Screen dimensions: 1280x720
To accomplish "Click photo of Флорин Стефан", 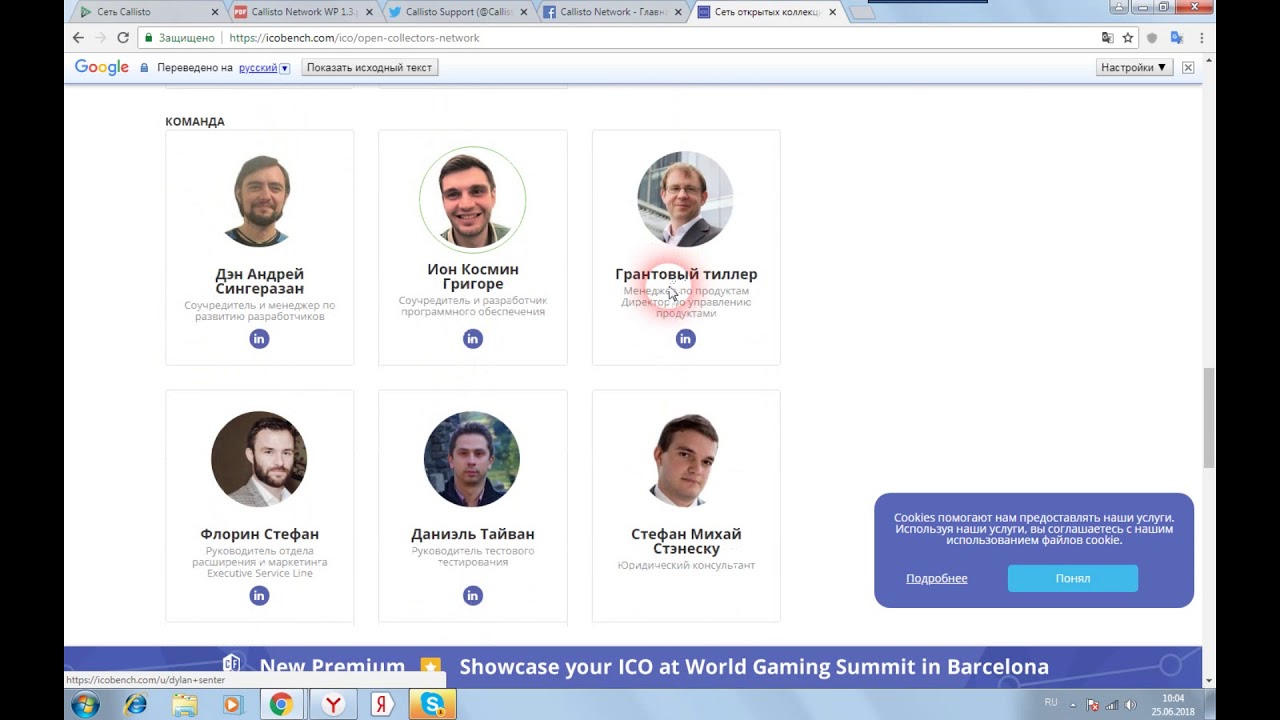I will click(259, 459).
